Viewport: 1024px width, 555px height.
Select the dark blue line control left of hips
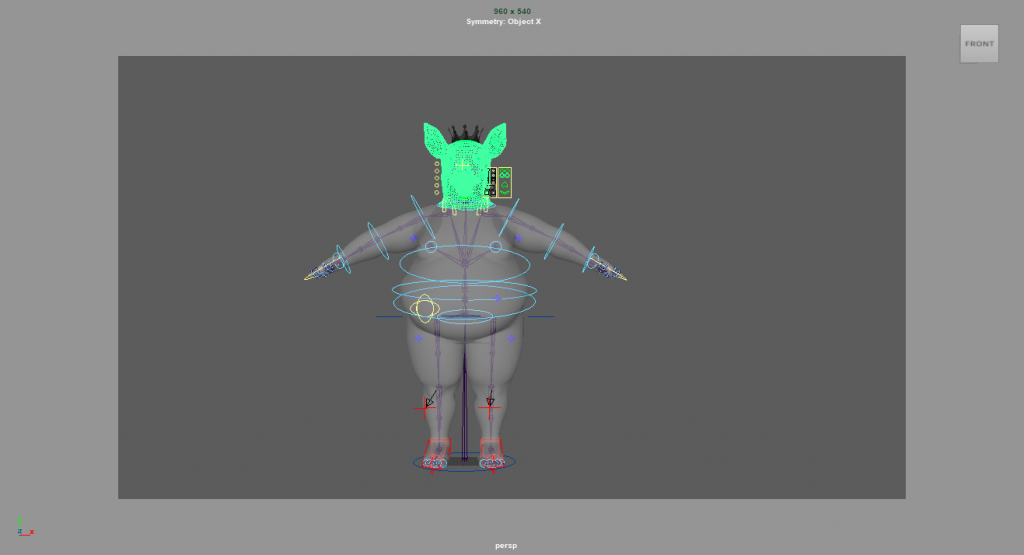pyautogui.click(x=389, y=317)
